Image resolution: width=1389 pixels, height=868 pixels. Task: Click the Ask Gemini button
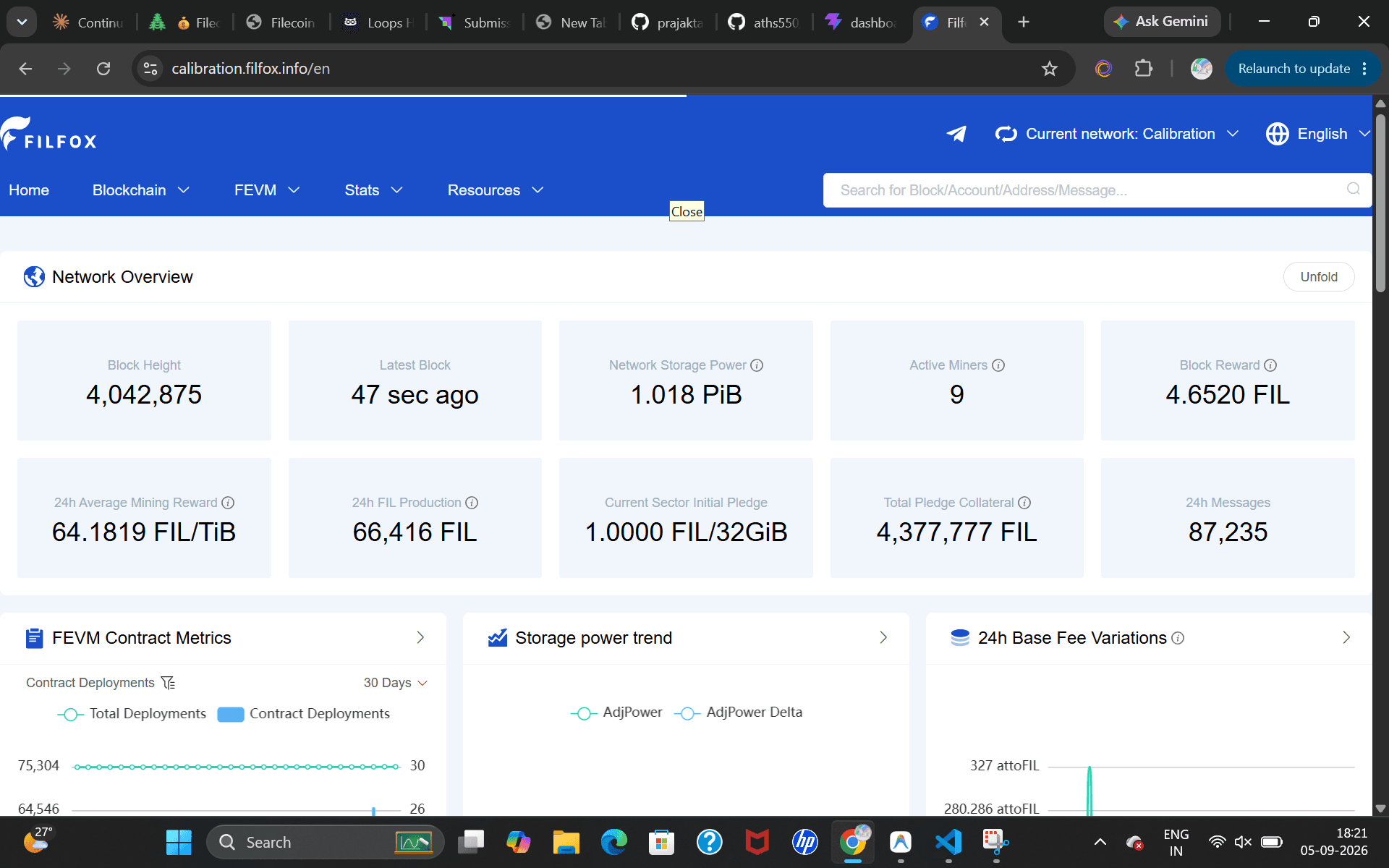click(x=1162, y=22)
